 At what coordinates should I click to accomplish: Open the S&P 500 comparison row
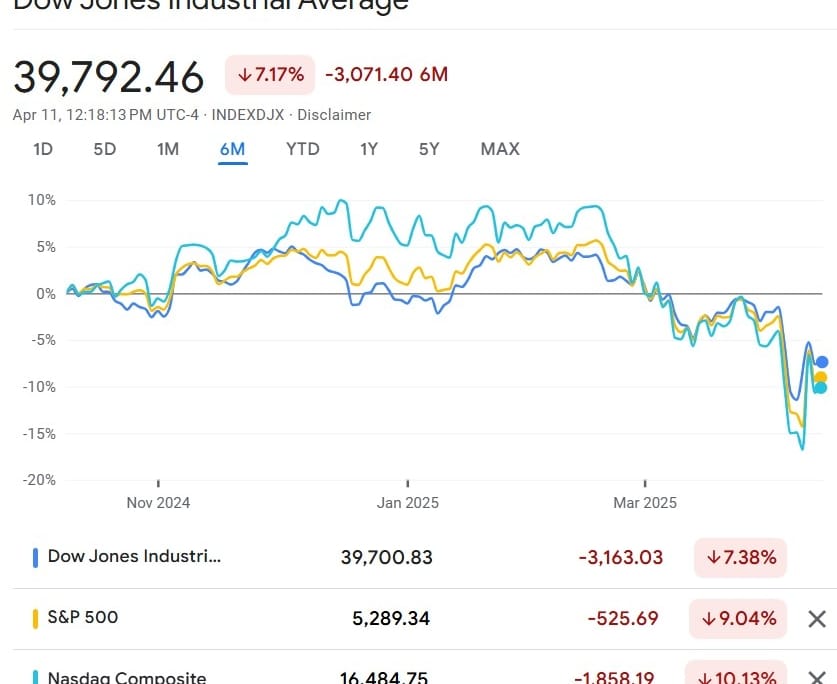pos(82,617)
